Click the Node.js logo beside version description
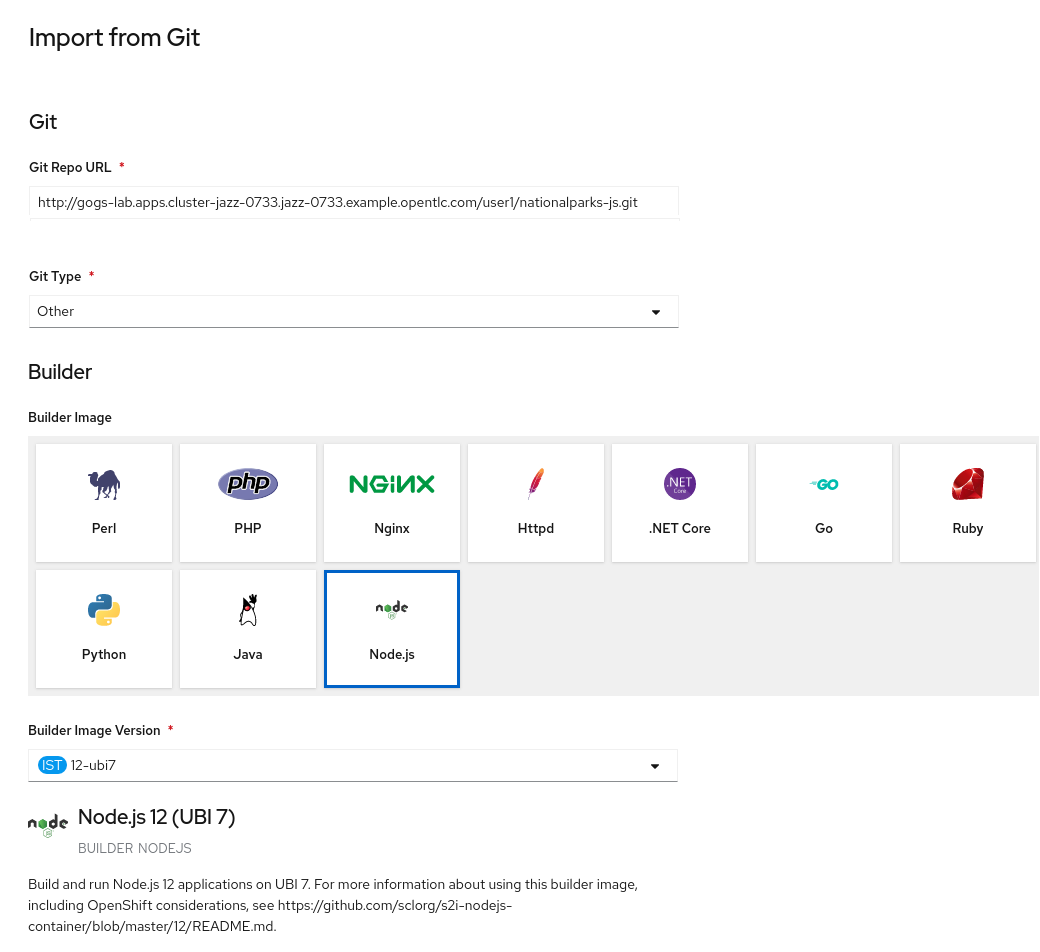The height and width of the screenshot is (952, 1040). click(48, 825)
